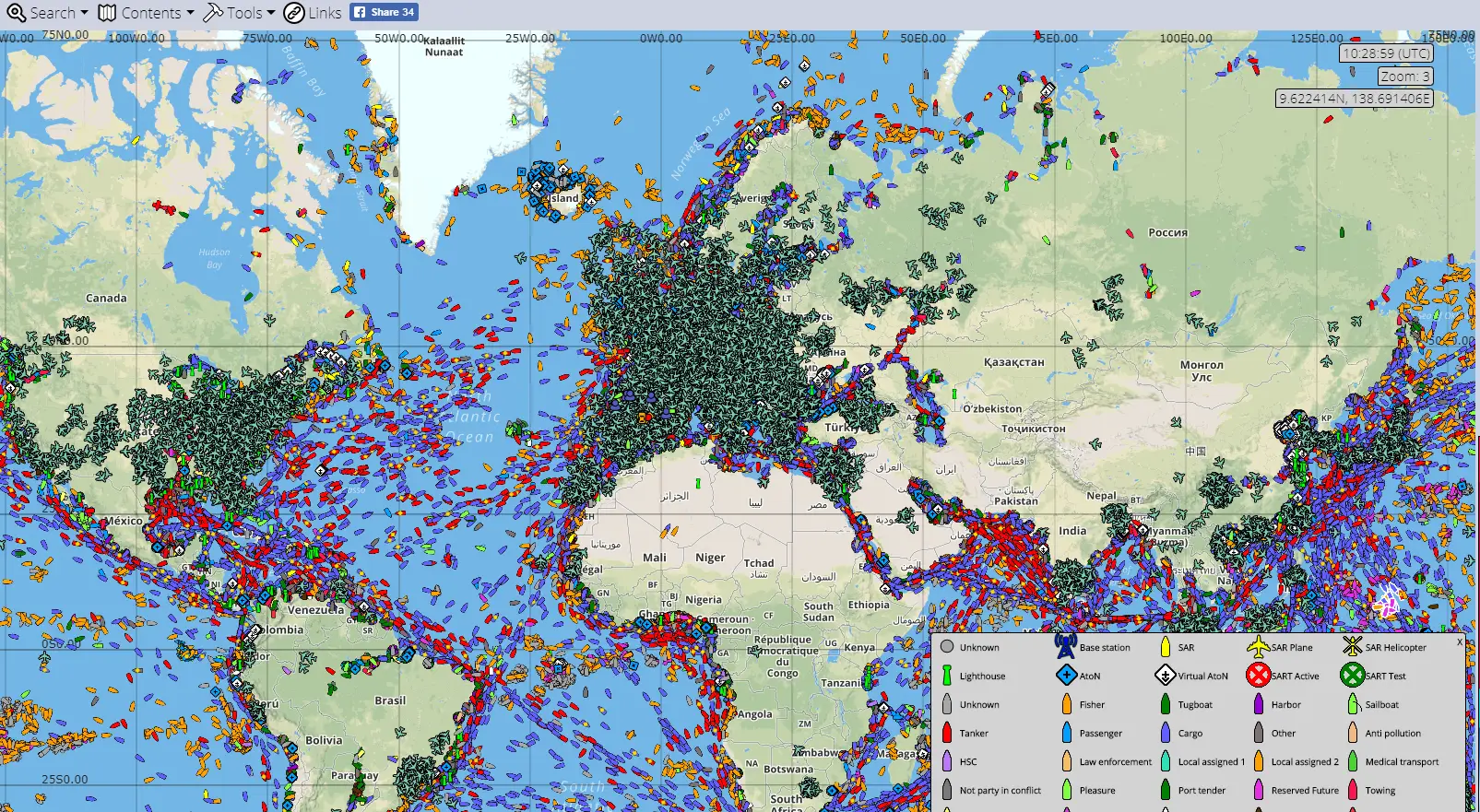The height and width of the screenshot is (812, 1480).
Task: Click the Zoom level indicator
Action: pos(1405,76)
